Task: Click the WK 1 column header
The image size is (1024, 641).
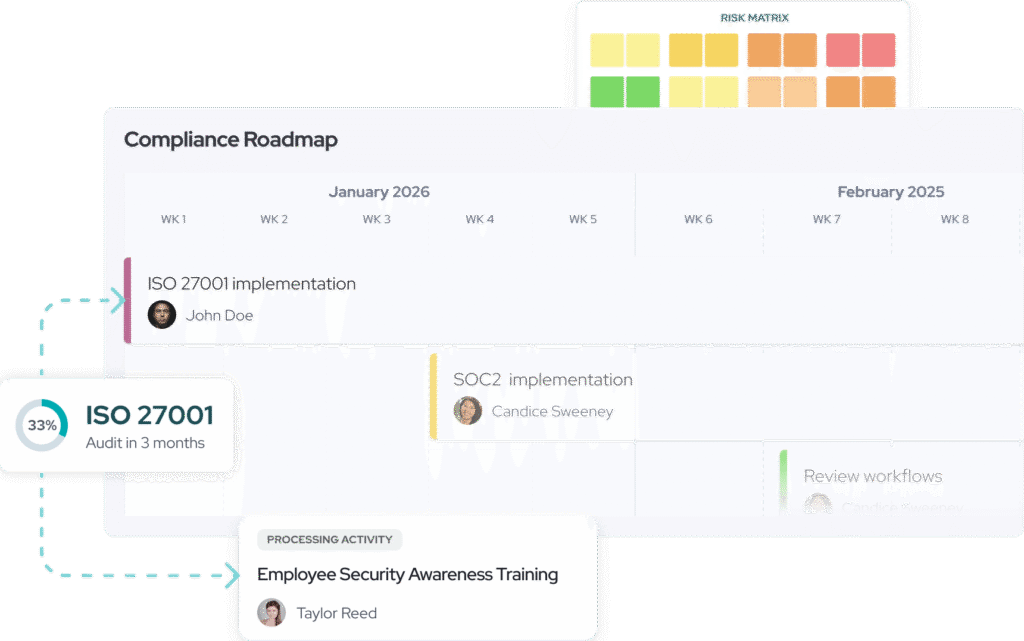Action: pos(173,219)
